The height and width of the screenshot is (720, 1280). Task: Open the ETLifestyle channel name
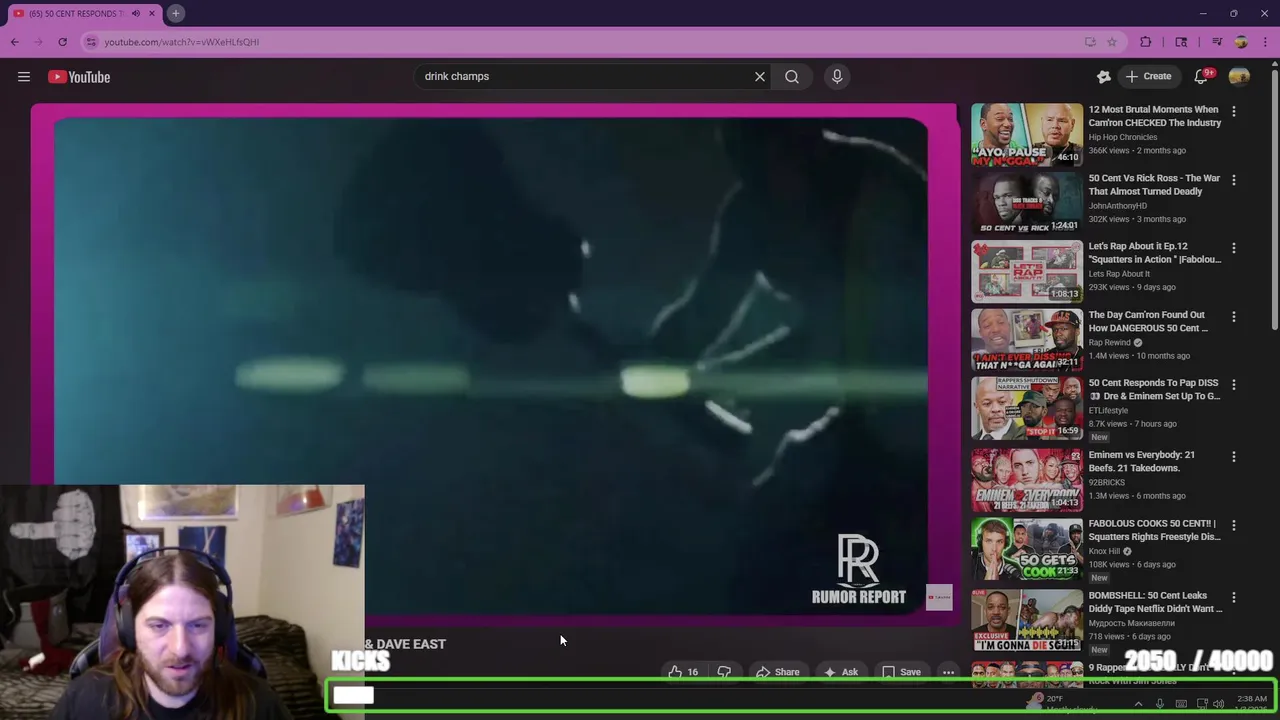click(1108, 410)
